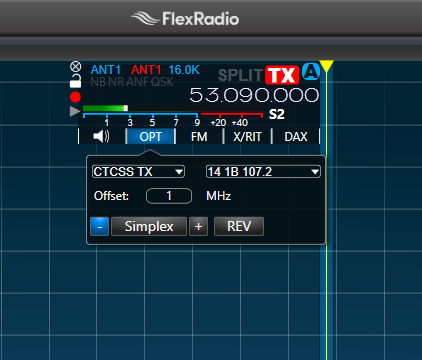
Task: Select the blue ANT1 receive antenna
Action: [x=106, y=70]
